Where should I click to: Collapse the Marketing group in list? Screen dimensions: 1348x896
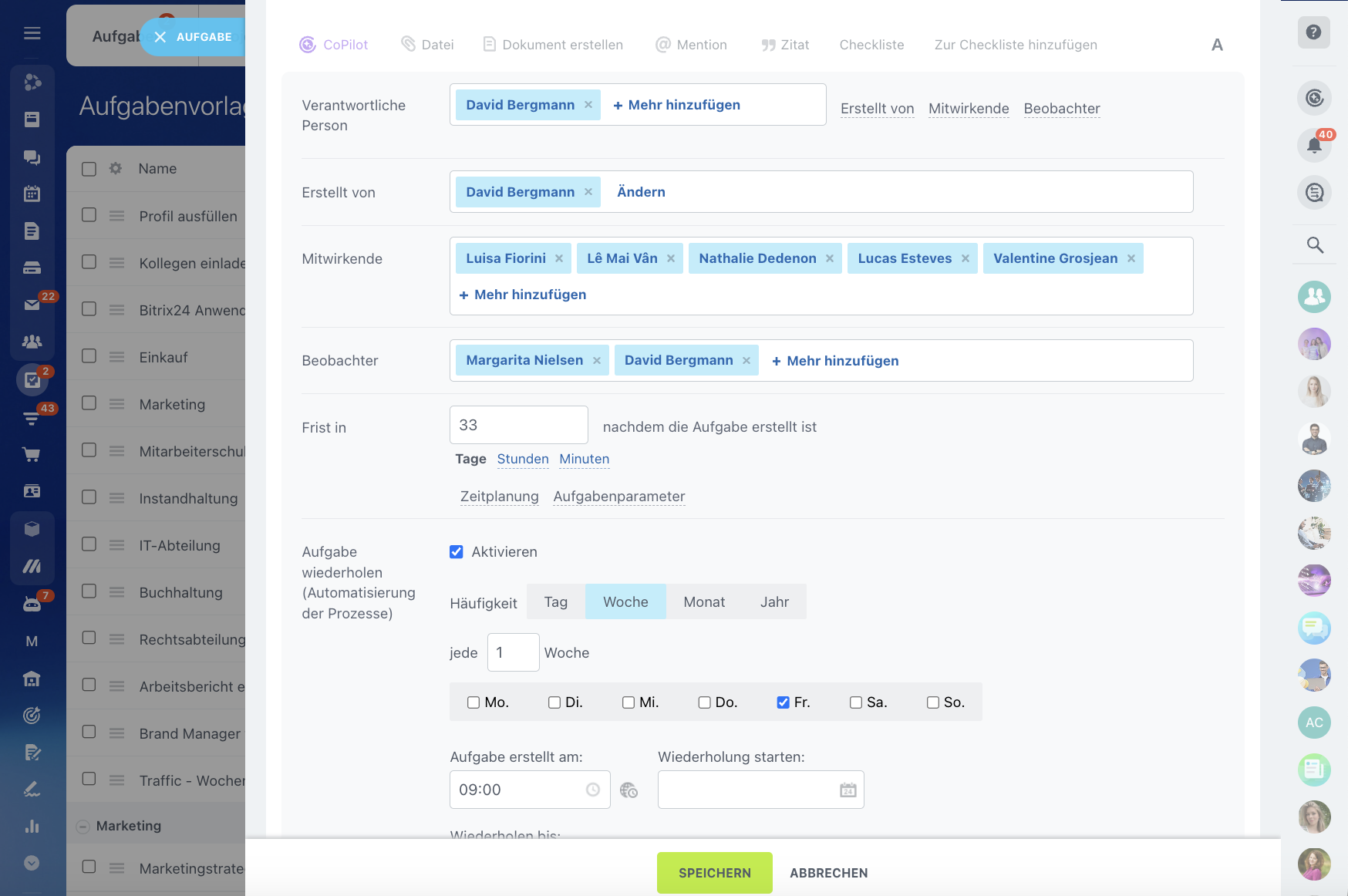coord(83,827)
